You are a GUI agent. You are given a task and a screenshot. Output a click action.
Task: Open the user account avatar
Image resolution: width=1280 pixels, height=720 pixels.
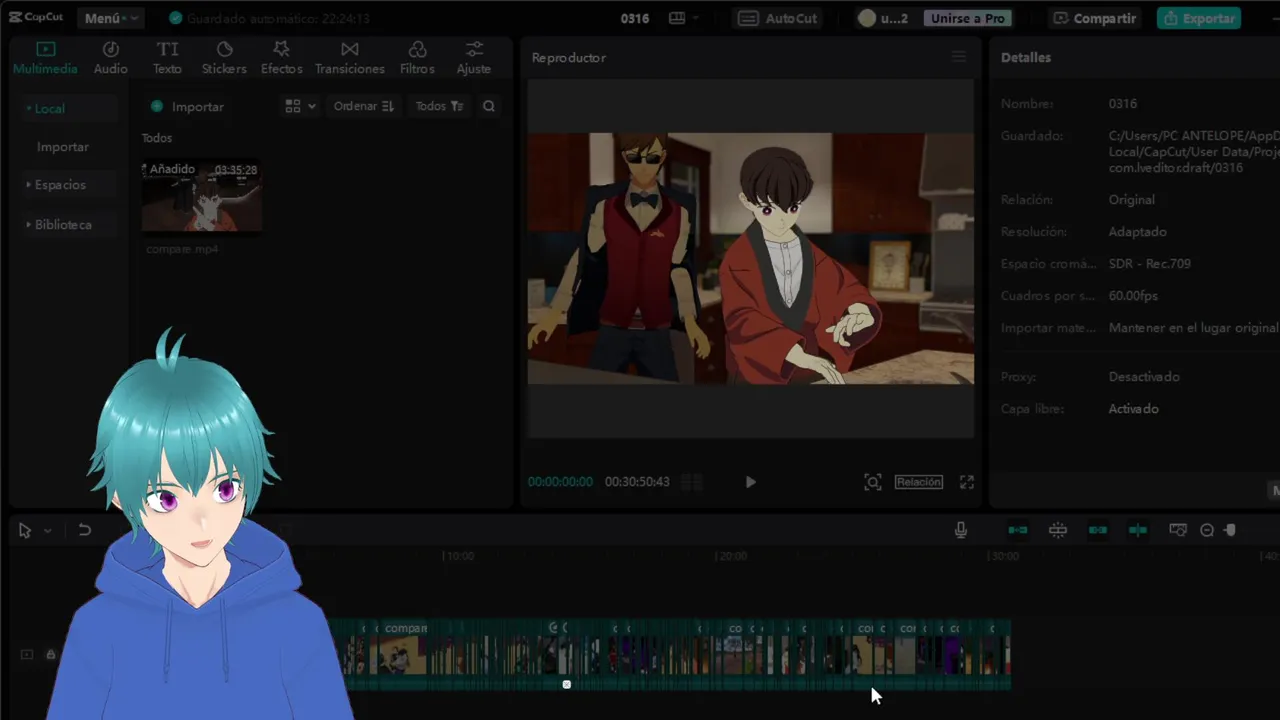(867, 18)
